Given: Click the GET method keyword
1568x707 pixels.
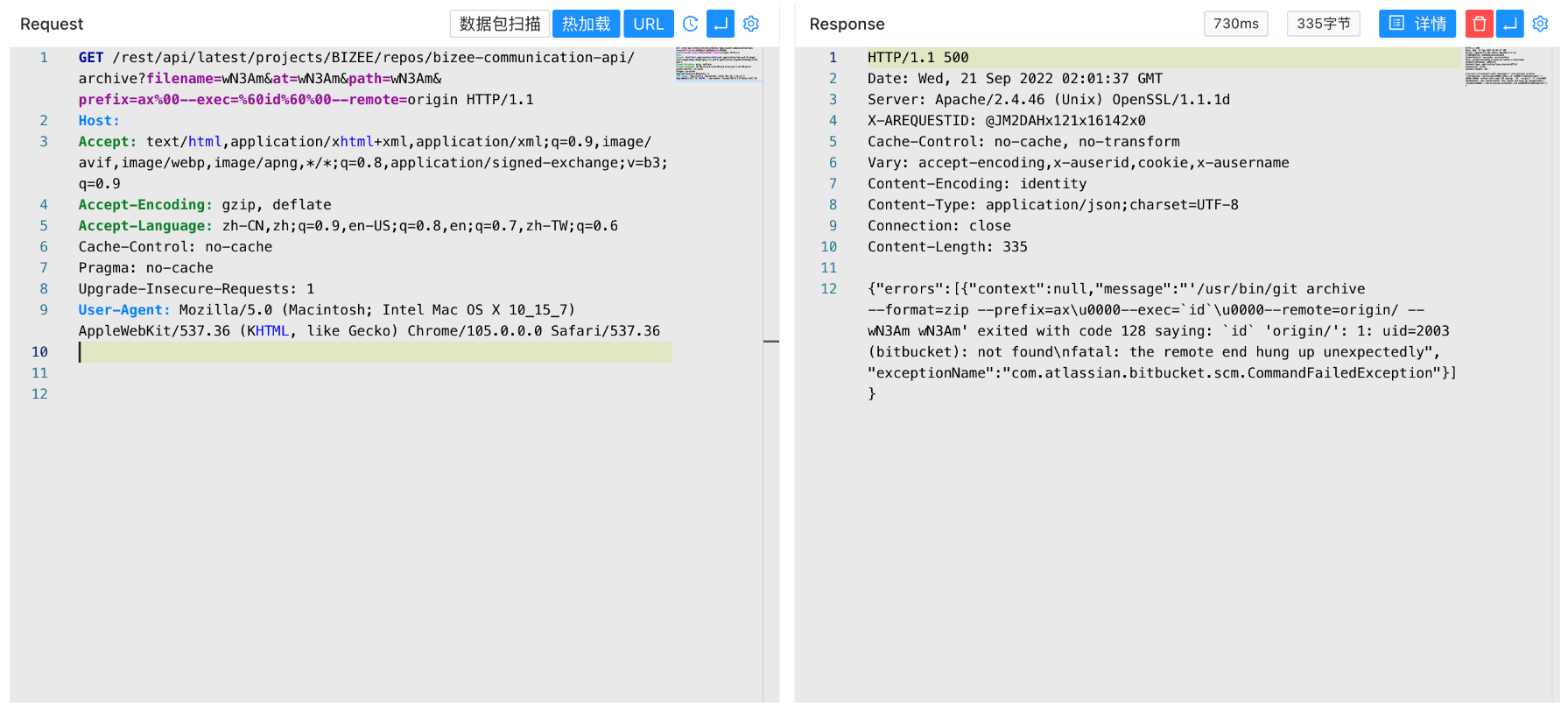Looking at the screenshot, I should click(x=91, y=58).
